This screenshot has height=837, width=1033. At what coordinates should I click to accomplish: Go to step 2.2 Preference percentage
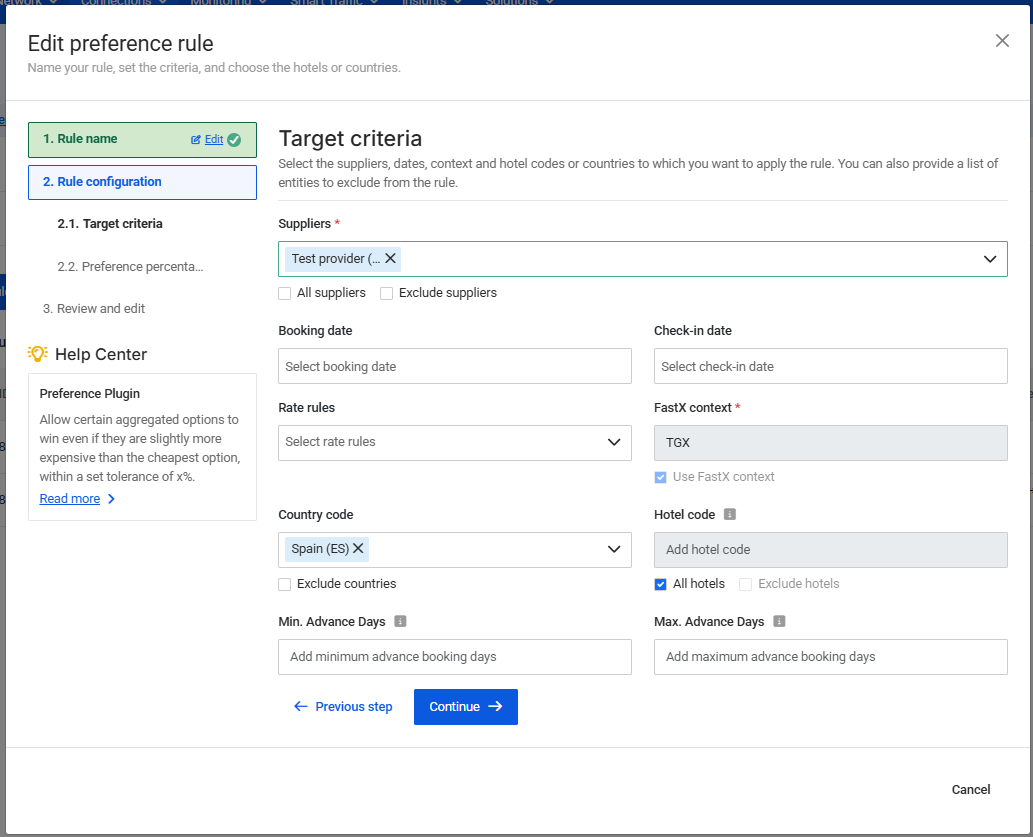(x=130, y=267)
